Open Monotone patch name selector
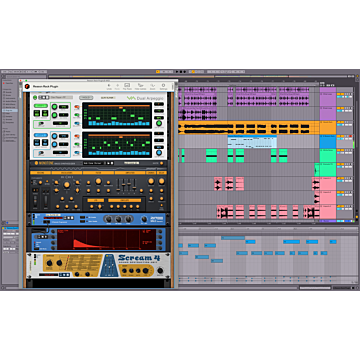 tap(93, 163)
